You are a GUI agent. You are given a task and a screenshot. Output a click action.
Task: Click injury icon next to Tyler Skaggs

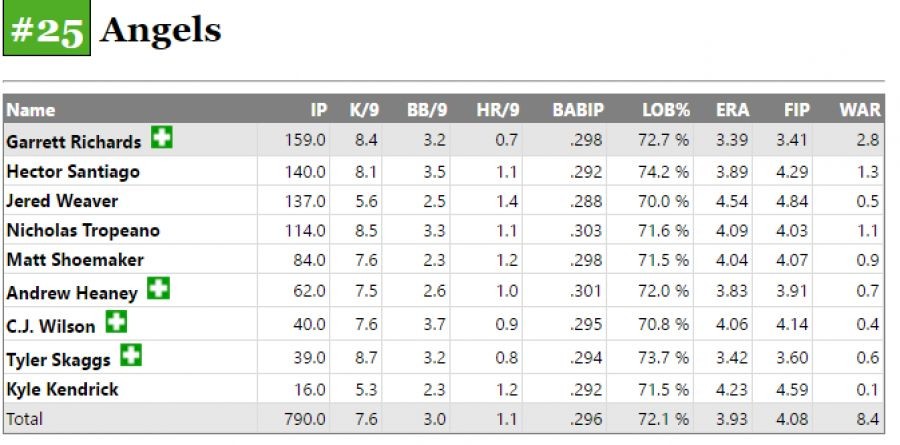click(131, 355)
